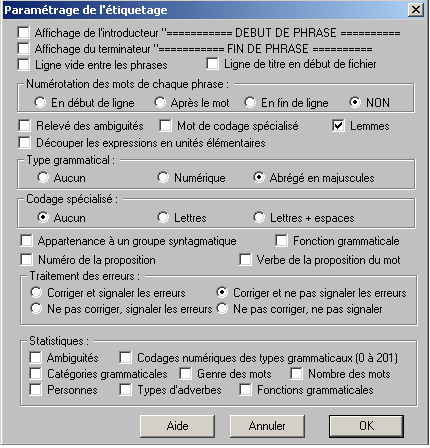Enable the FIN DE PHRASE terminator display
Screen dimensions: 430x448
24,49
